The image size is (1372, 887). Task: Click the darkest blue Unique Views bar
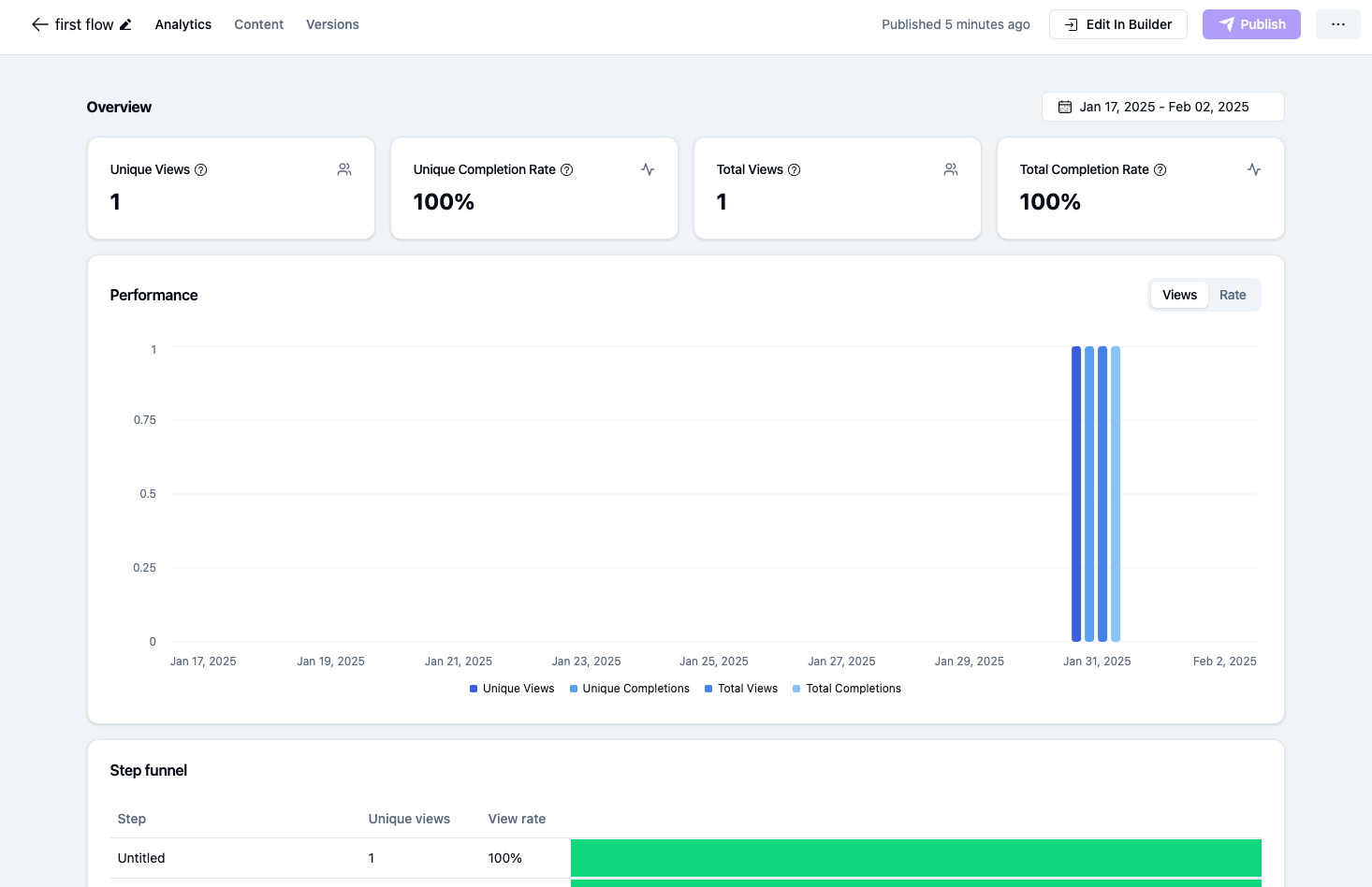[x=1076, y=494]
